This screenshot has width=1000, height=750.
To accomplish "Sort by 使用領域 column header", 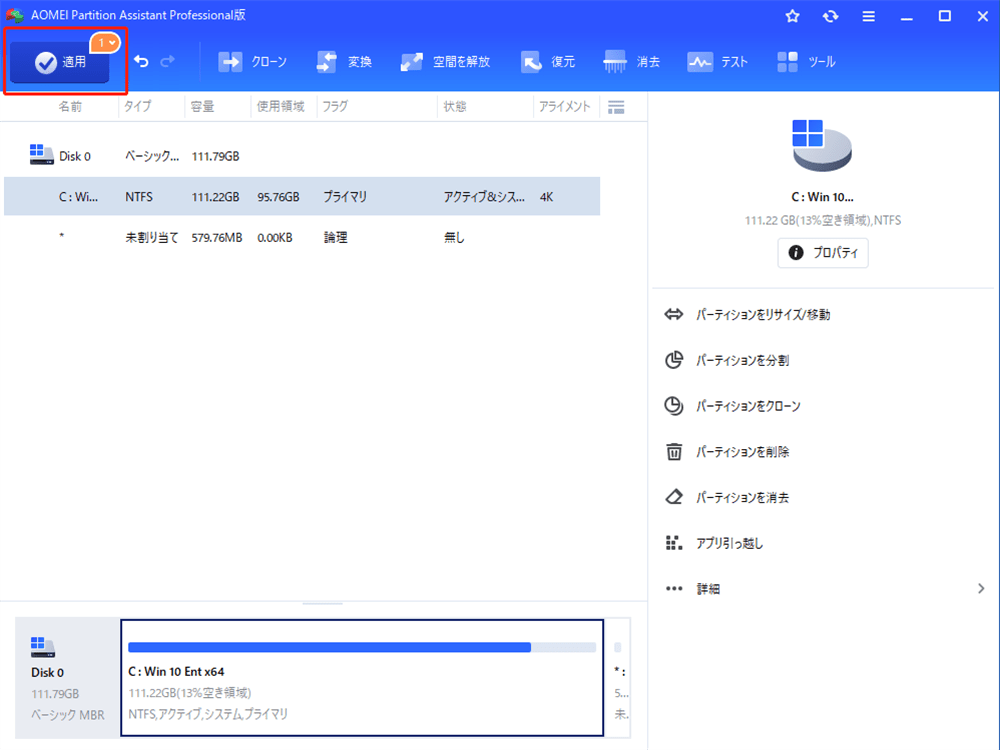I will coord(281,107).
